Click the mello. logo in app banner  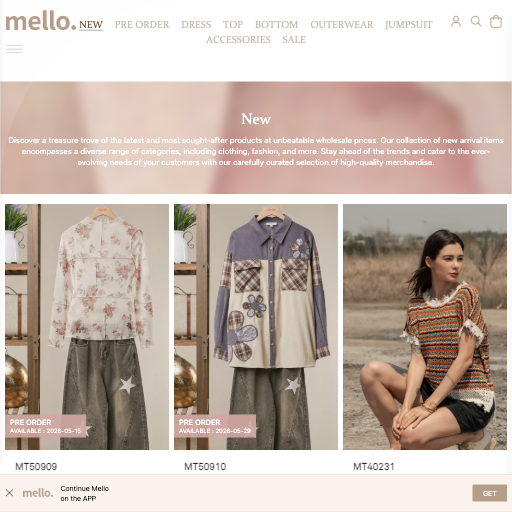38,493
